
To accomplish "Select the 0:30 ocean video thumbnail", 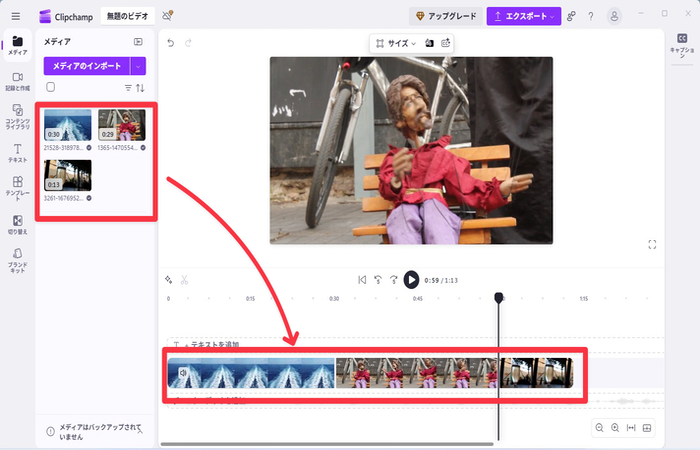I will 68,125.
